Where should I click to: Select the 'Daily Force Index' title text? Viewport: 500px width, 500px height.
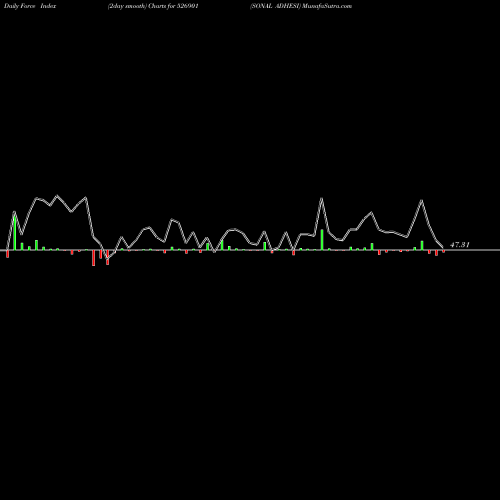pos(30,6)
